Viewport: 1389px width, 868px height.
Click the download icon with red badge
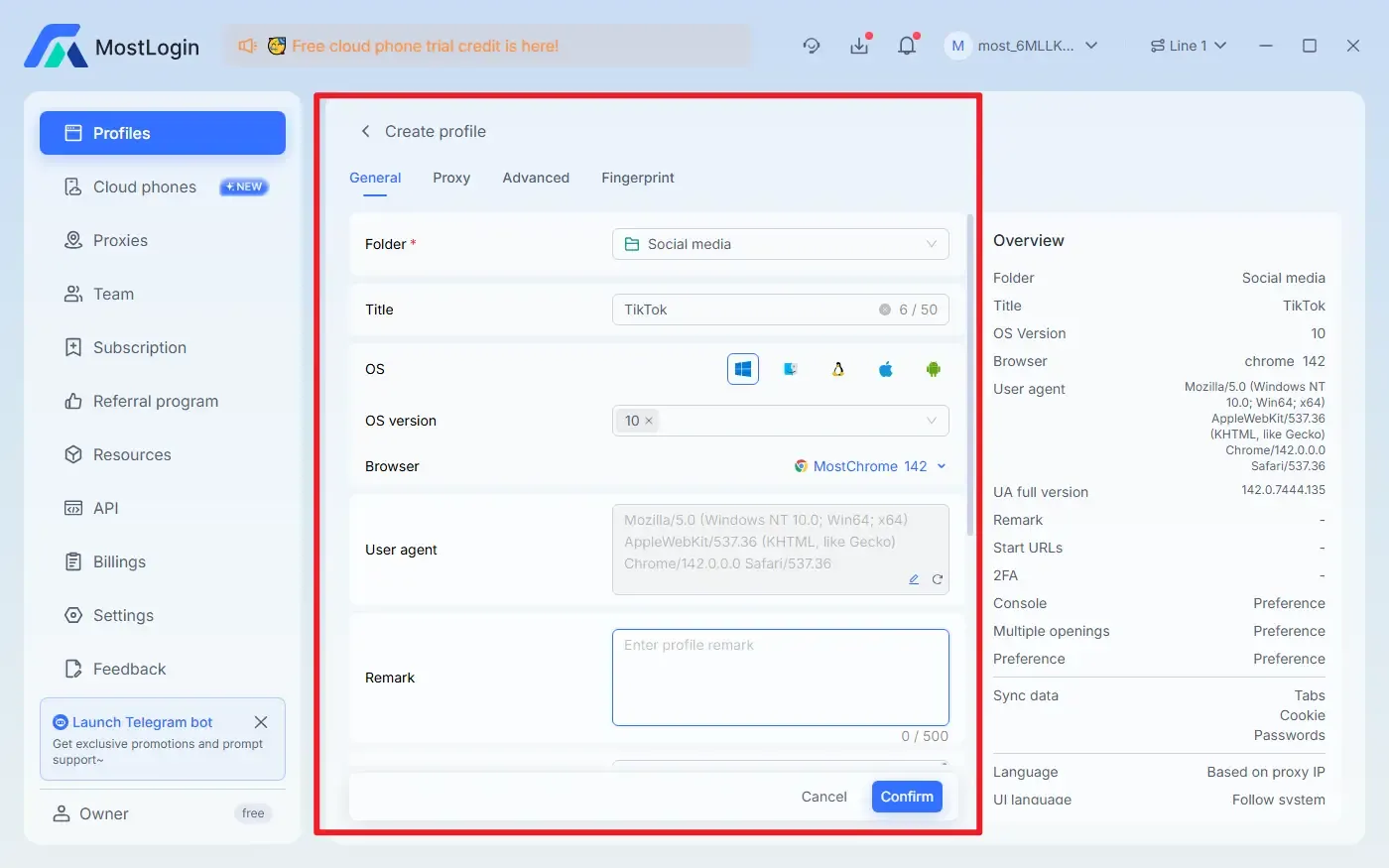[x=859, y=46]
